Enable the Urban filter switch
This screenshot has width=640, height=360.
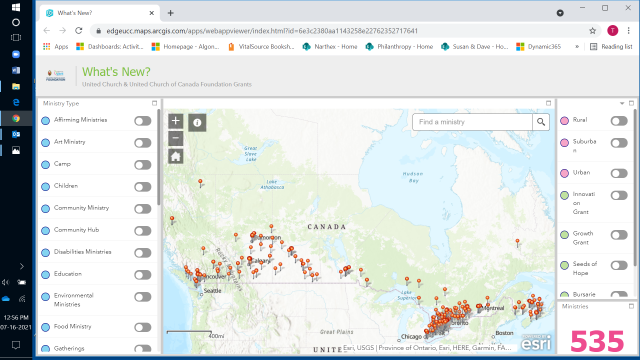click(619, 173)
